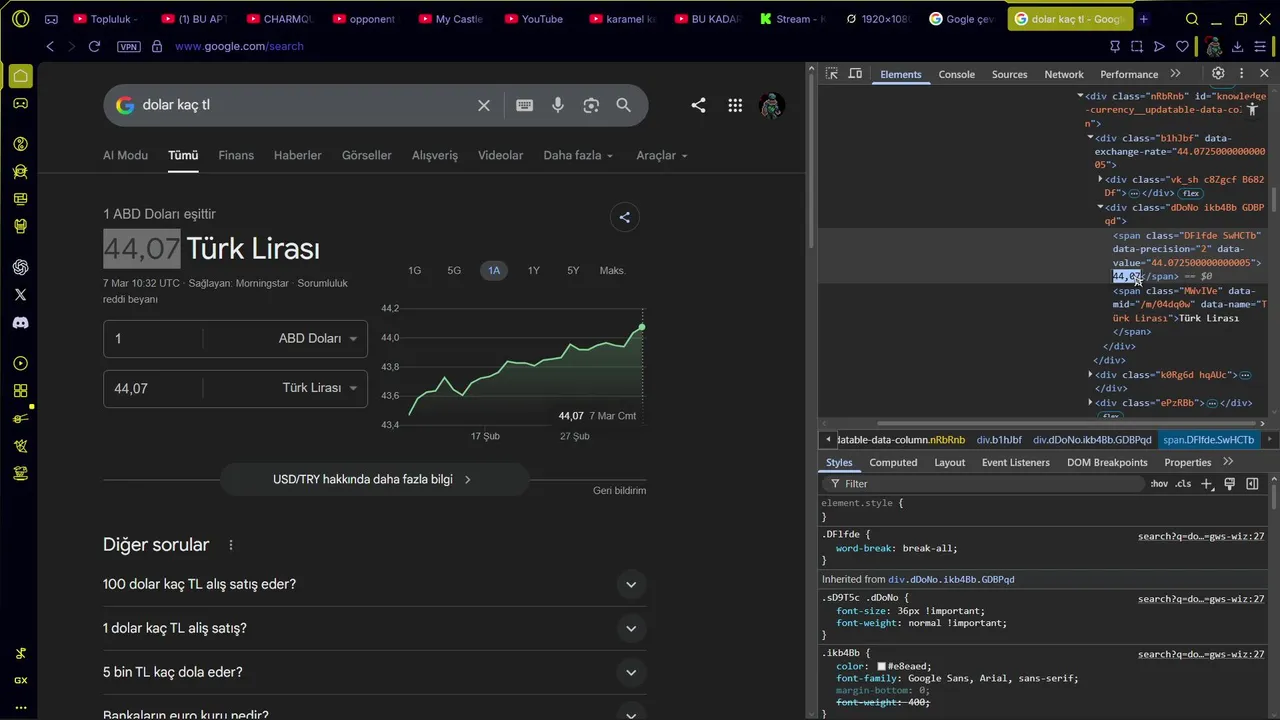The height and width of the screenshot is (720, 1280).
Task: Click the magnifier search button
Action: (623, 105)
